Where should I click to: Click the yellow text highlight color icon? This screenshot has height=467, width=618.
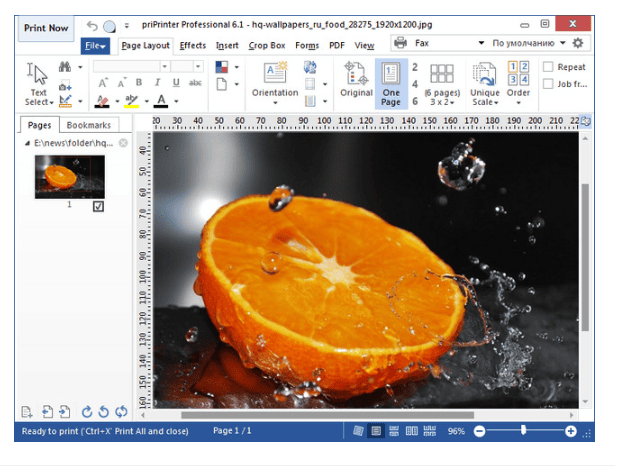tap(131, 101)
